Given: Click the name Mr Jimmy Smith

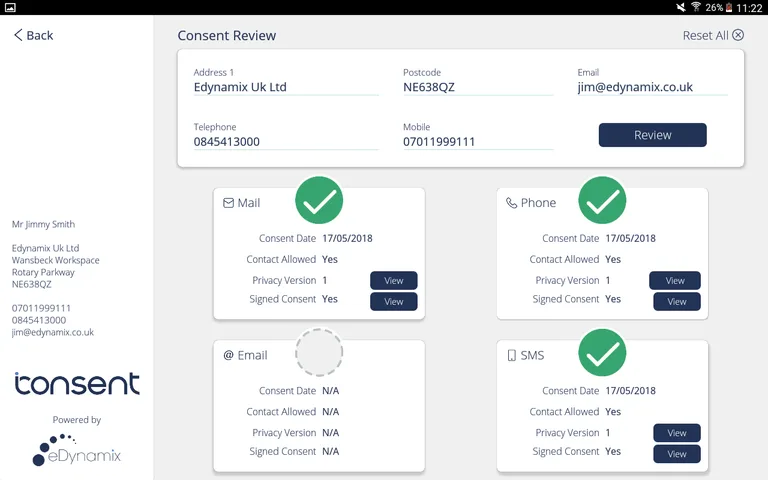Looking at the screenshot, I should [44, 224].
